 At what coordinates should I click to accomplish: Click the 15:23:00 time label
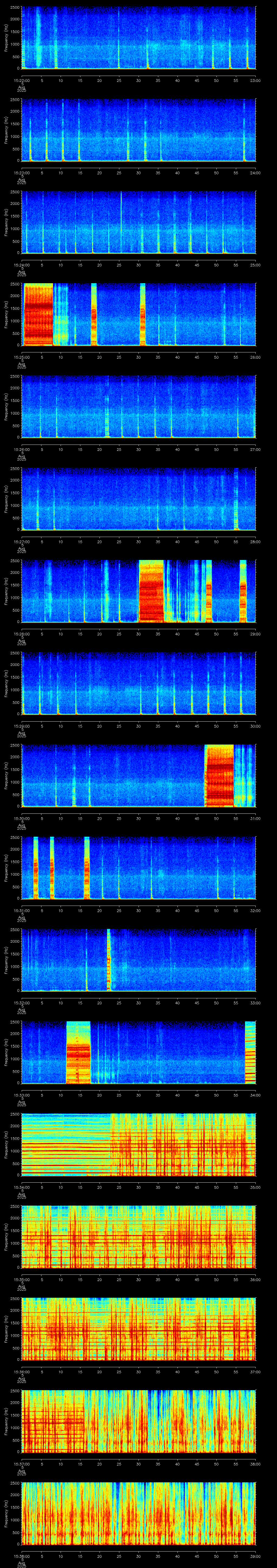pyautogui.click(x=21, y=173)
